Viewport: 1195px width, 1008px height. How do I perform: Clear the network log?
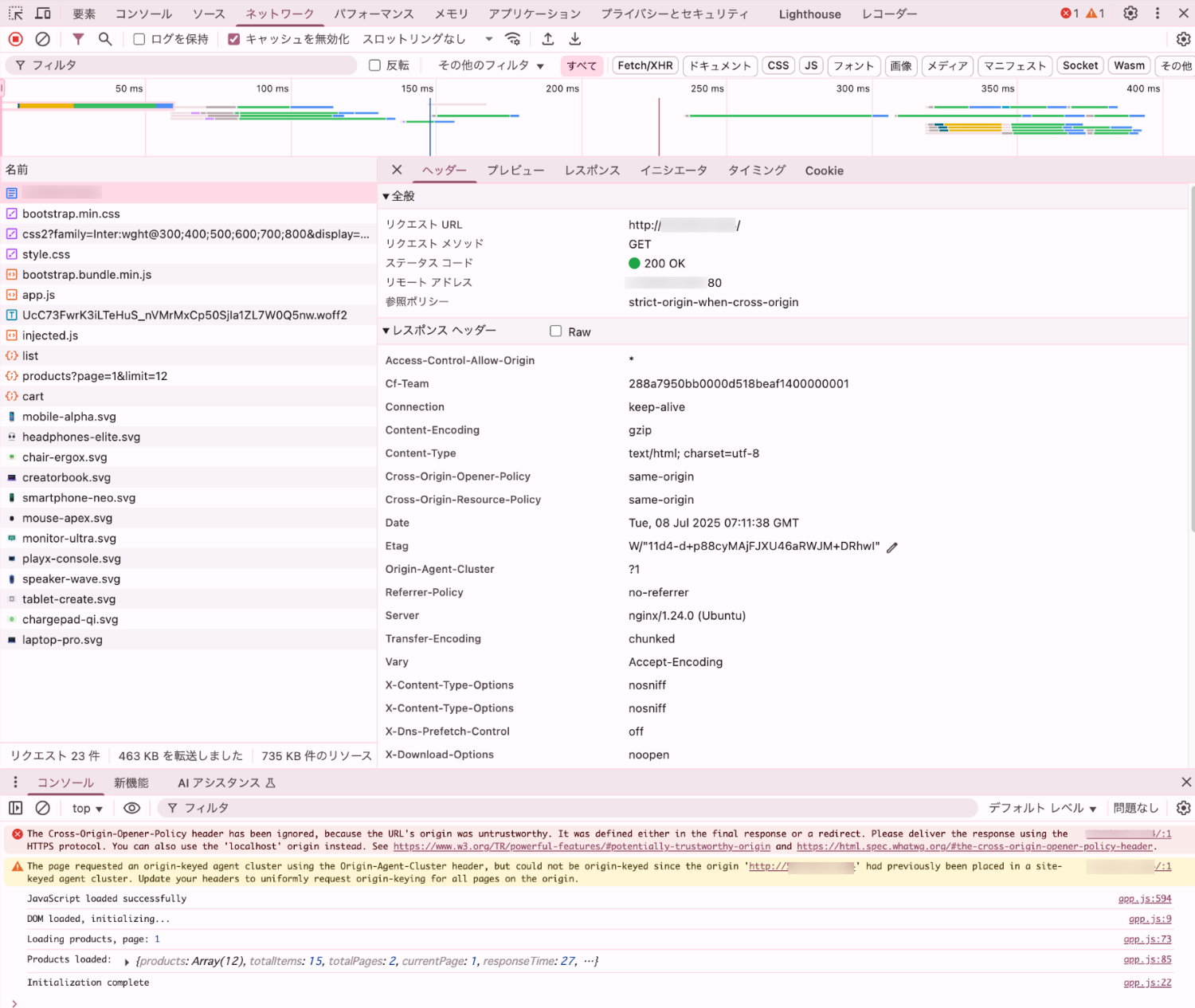tap(43, 39)
